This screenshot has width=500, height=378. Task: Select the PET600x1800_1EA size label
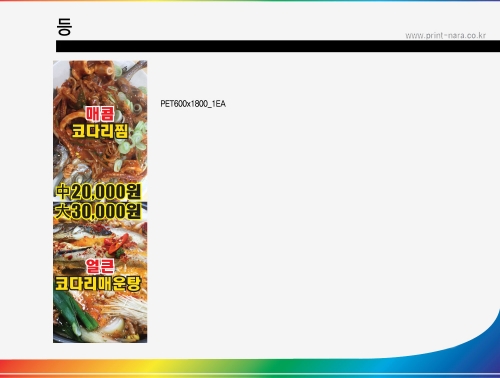point(193,104)
